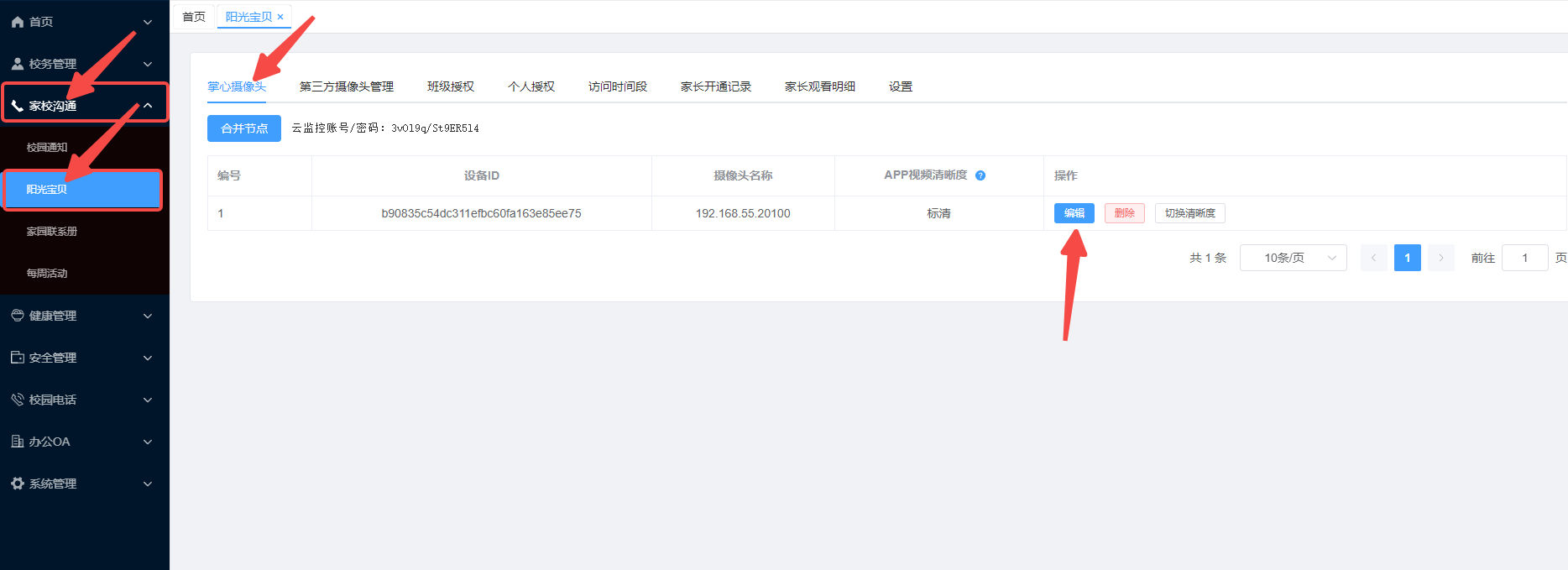Click the 前往 page number input
This screenshot has width=1568, height=570.
(1525, 258)
